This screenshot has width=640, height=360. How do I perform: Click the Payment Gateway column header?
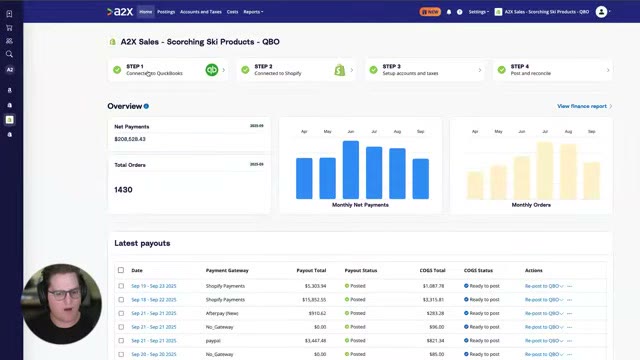[227, 270]
